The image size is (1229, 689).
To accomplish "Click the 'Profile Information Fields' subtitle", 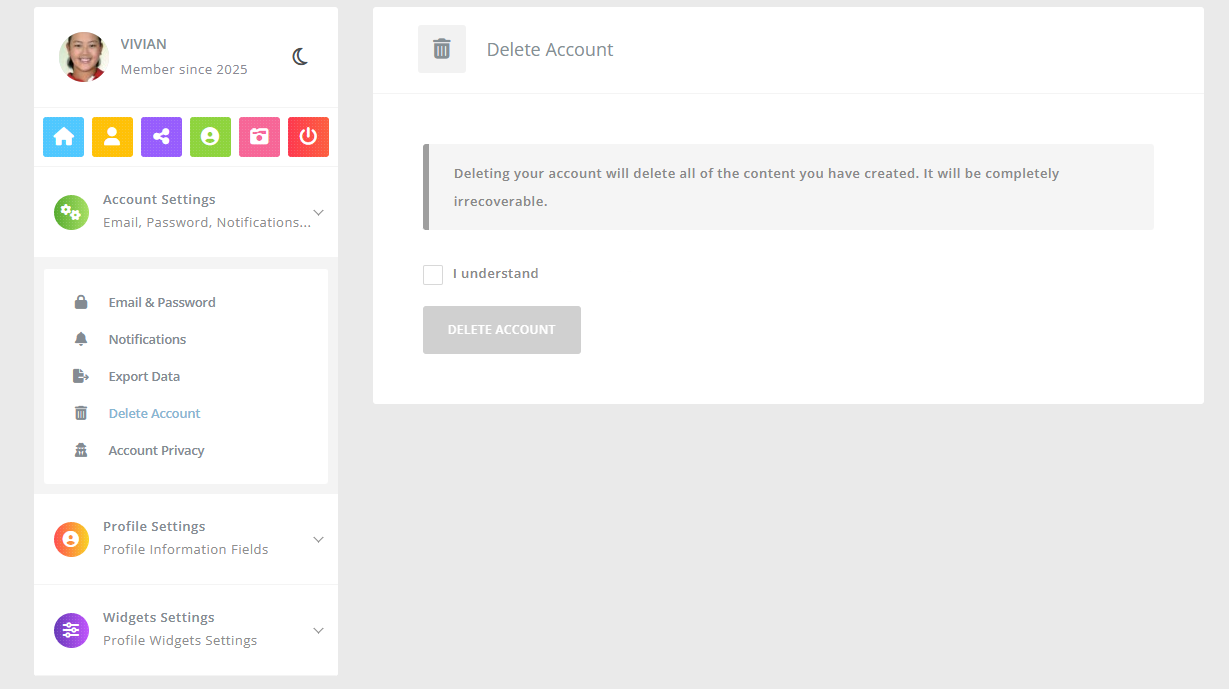I will pos(186,549).
